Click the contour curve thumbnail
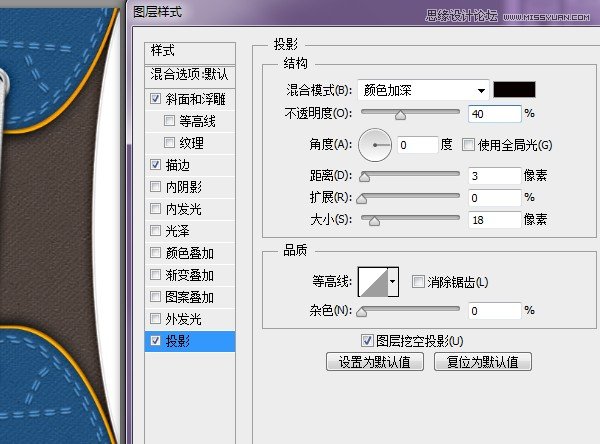600x444 pixels. [x=373, y=282]
